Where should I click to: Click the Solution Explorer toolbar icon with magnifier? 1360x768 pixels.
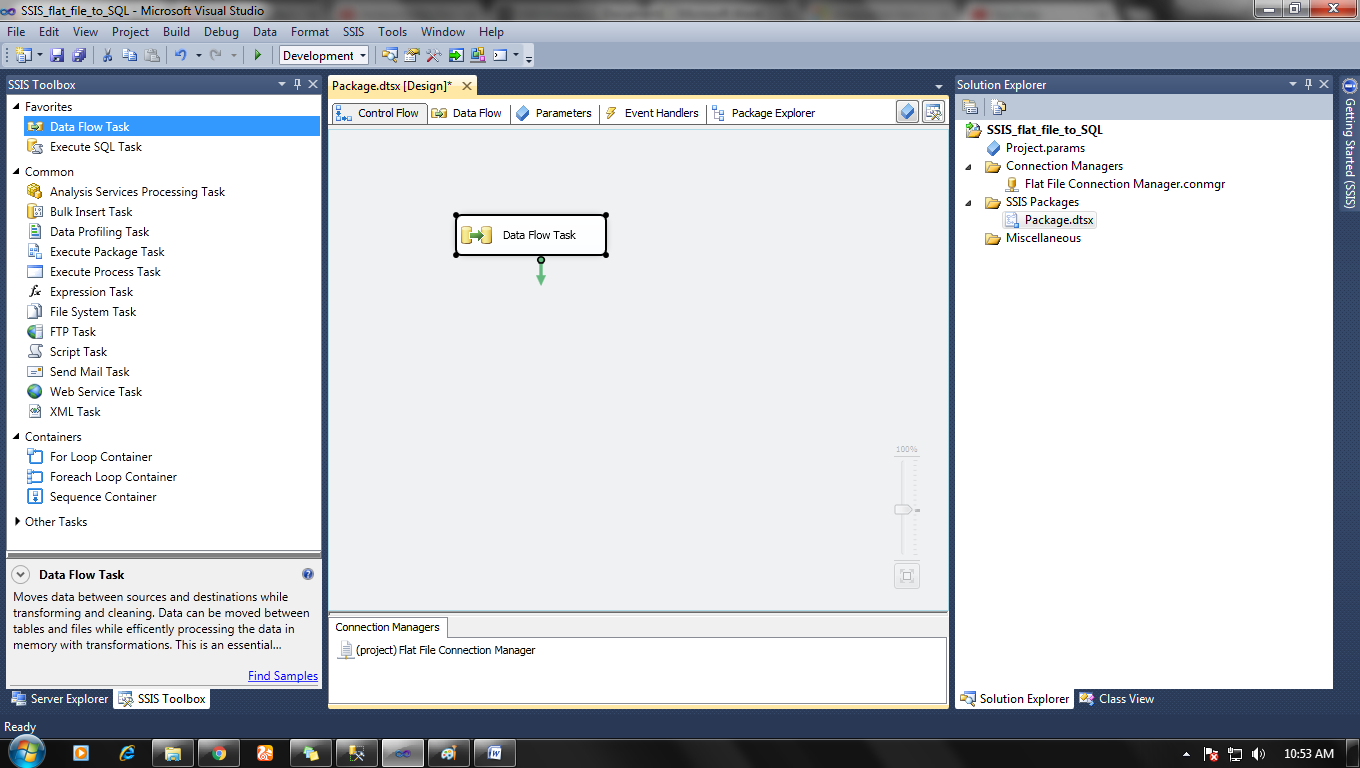pyautogui.click(x=390, y=55)
